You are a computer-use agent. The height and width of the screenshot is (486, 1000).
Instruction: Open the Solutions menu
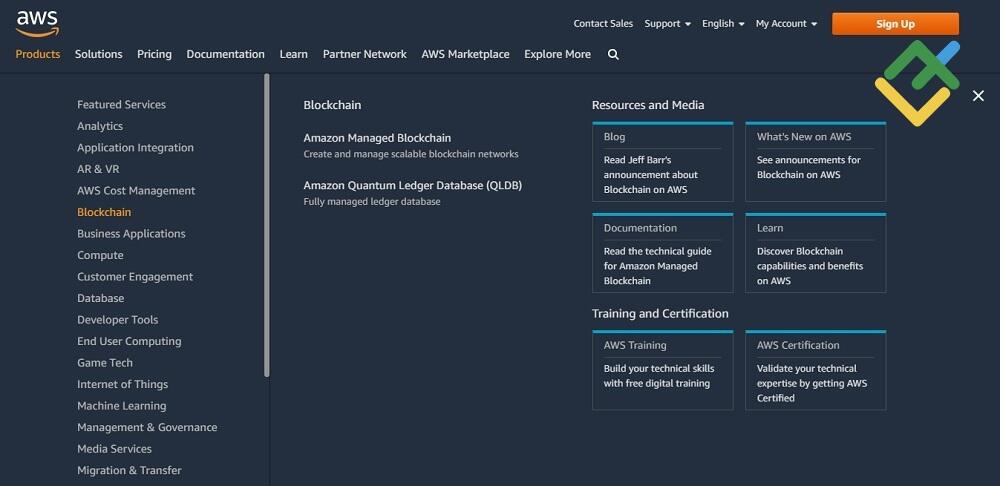98,54
